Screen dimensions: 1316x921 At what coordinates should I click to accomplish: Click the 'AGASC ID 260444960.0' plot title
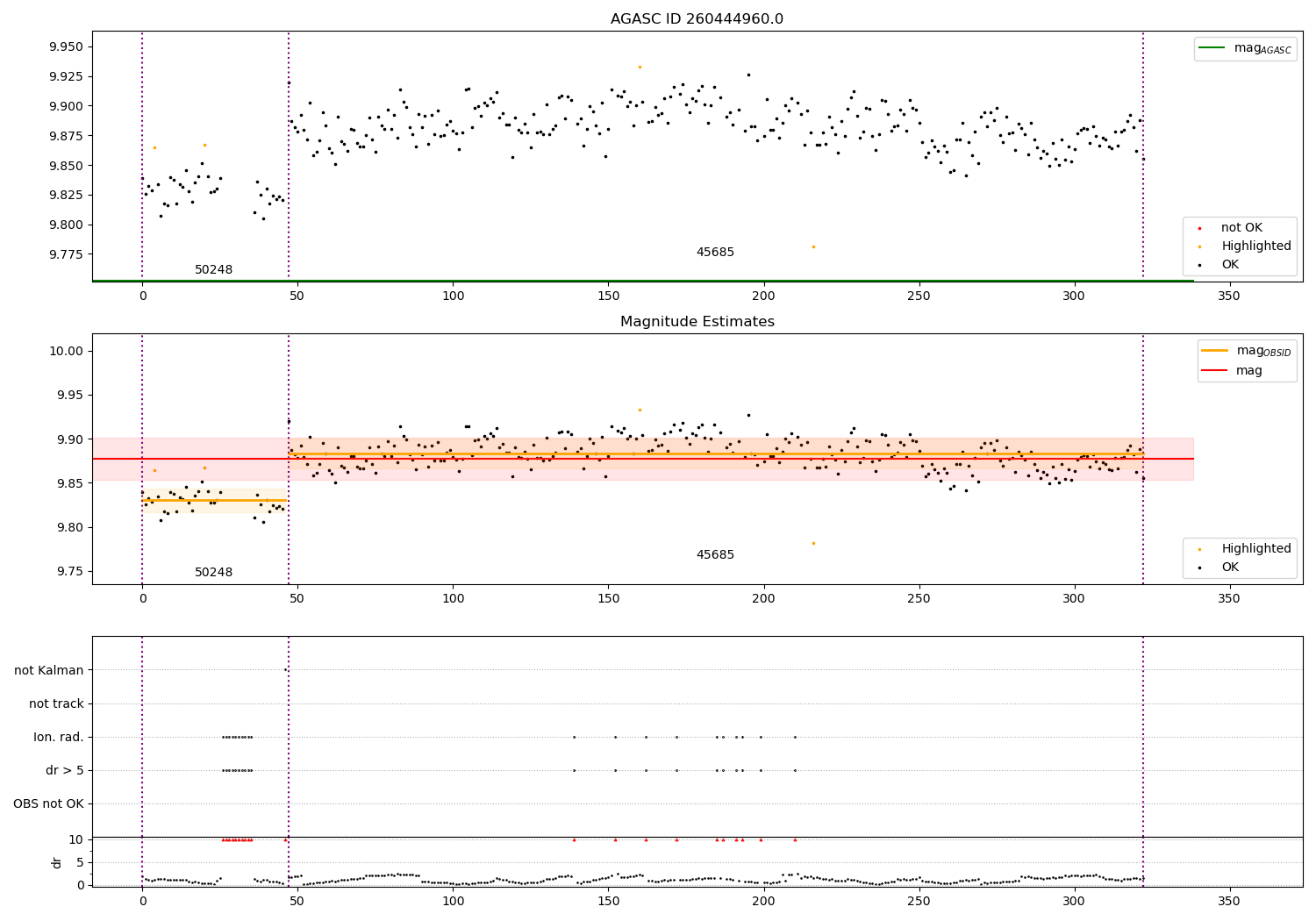coord(697,19)
